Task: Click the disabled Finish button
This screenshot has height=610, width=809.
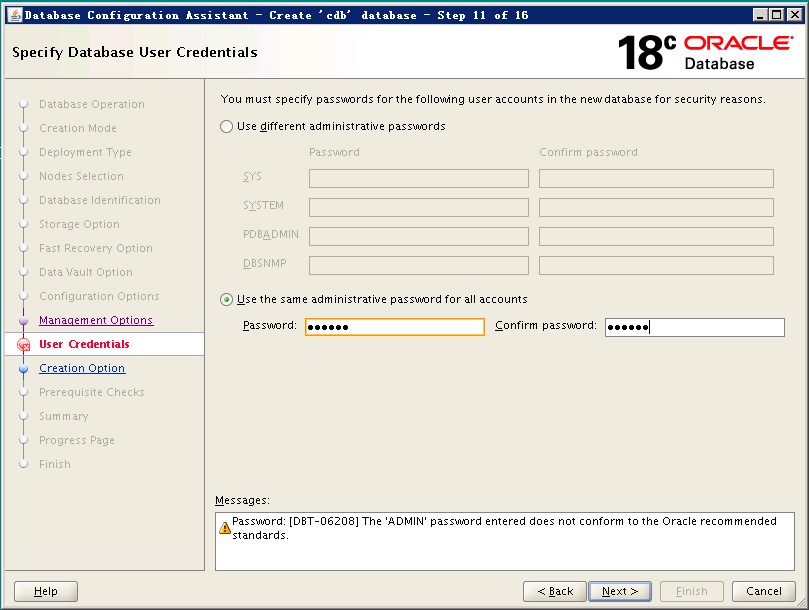Action: click(692, 591)
